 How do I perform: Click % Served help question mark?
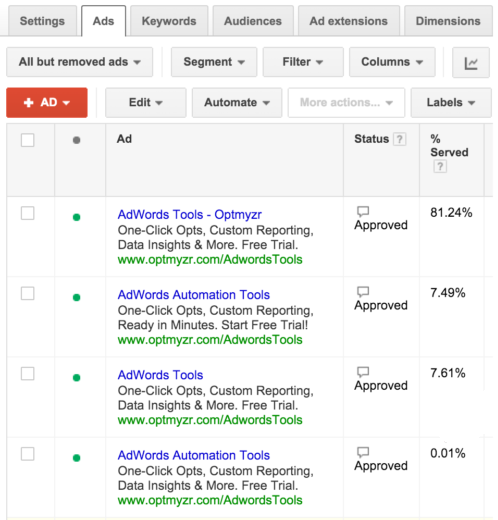point(440,166)
